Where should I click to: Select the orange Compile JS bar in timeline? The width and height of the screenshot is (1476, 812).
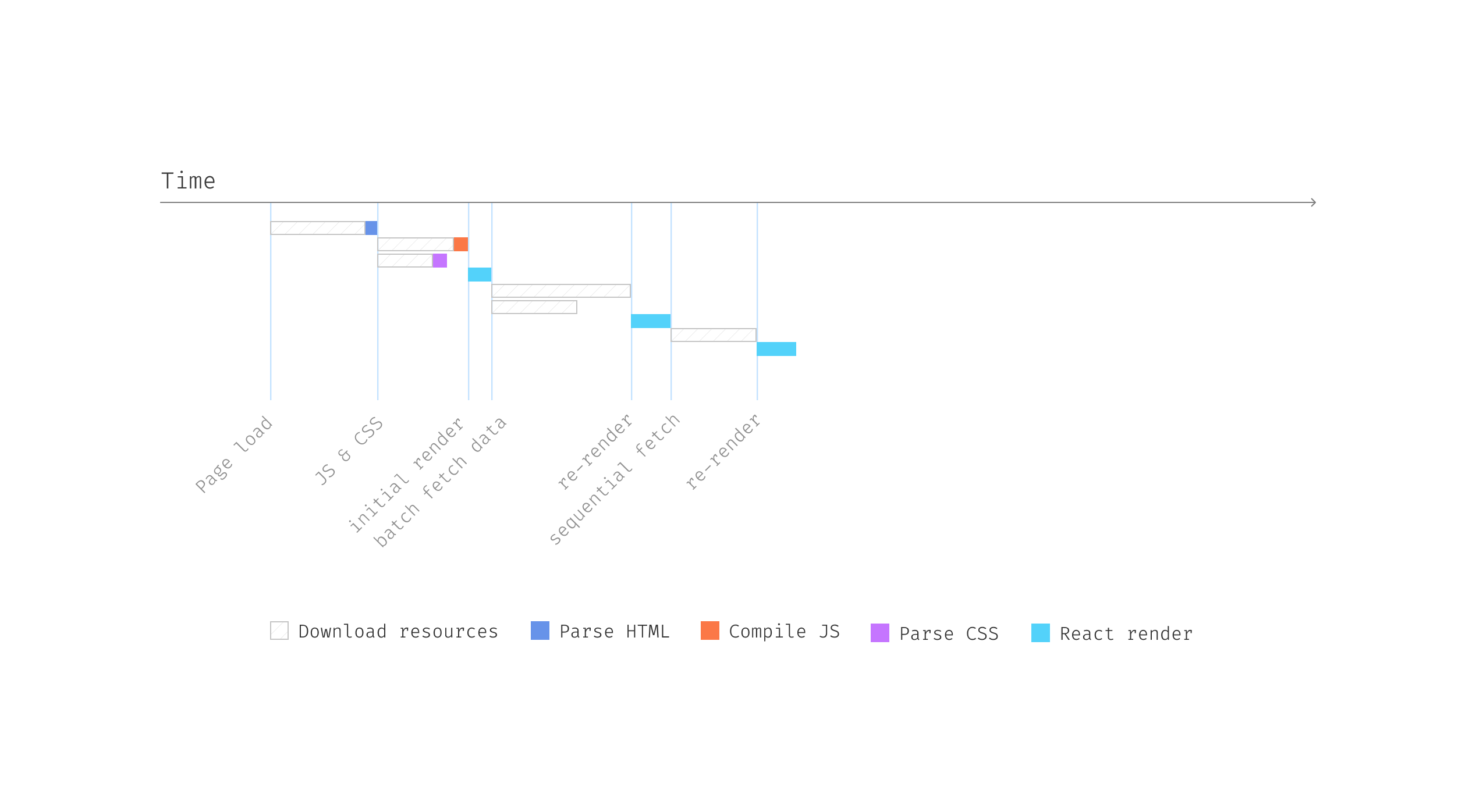coord(461,244)
